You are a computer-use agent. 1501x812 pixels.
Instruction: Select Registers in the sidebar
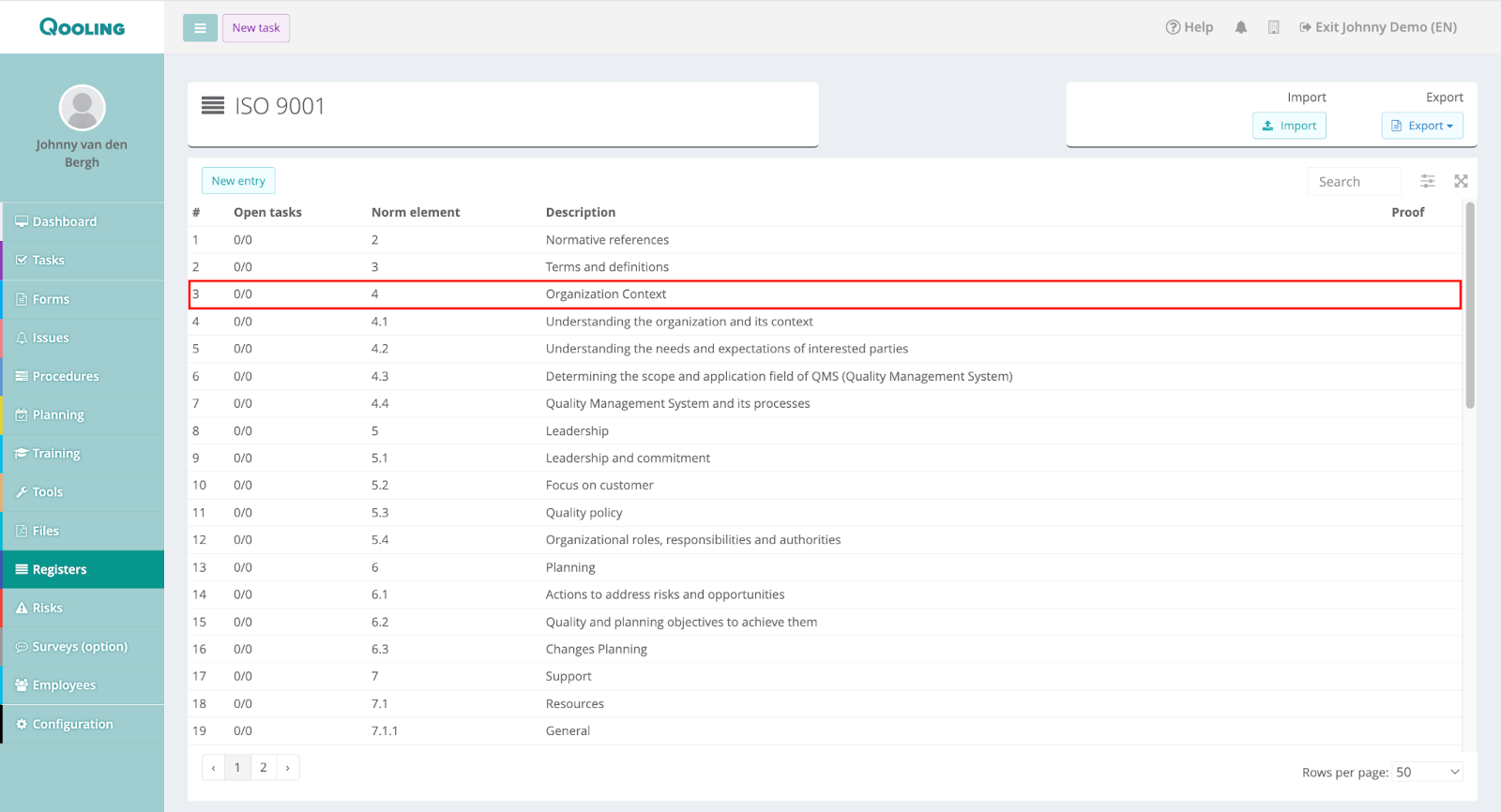point(83,569)
